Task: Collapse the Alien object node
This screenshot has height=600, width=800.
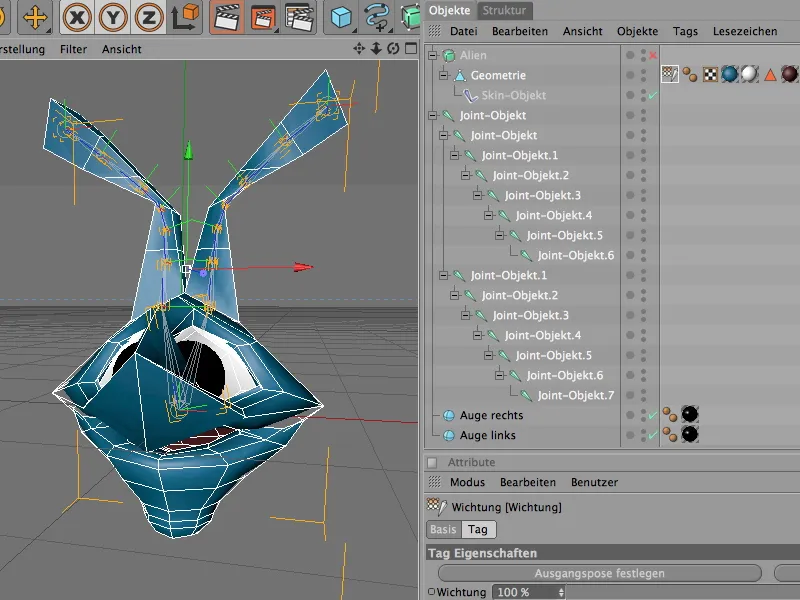Action: point(433,55)
